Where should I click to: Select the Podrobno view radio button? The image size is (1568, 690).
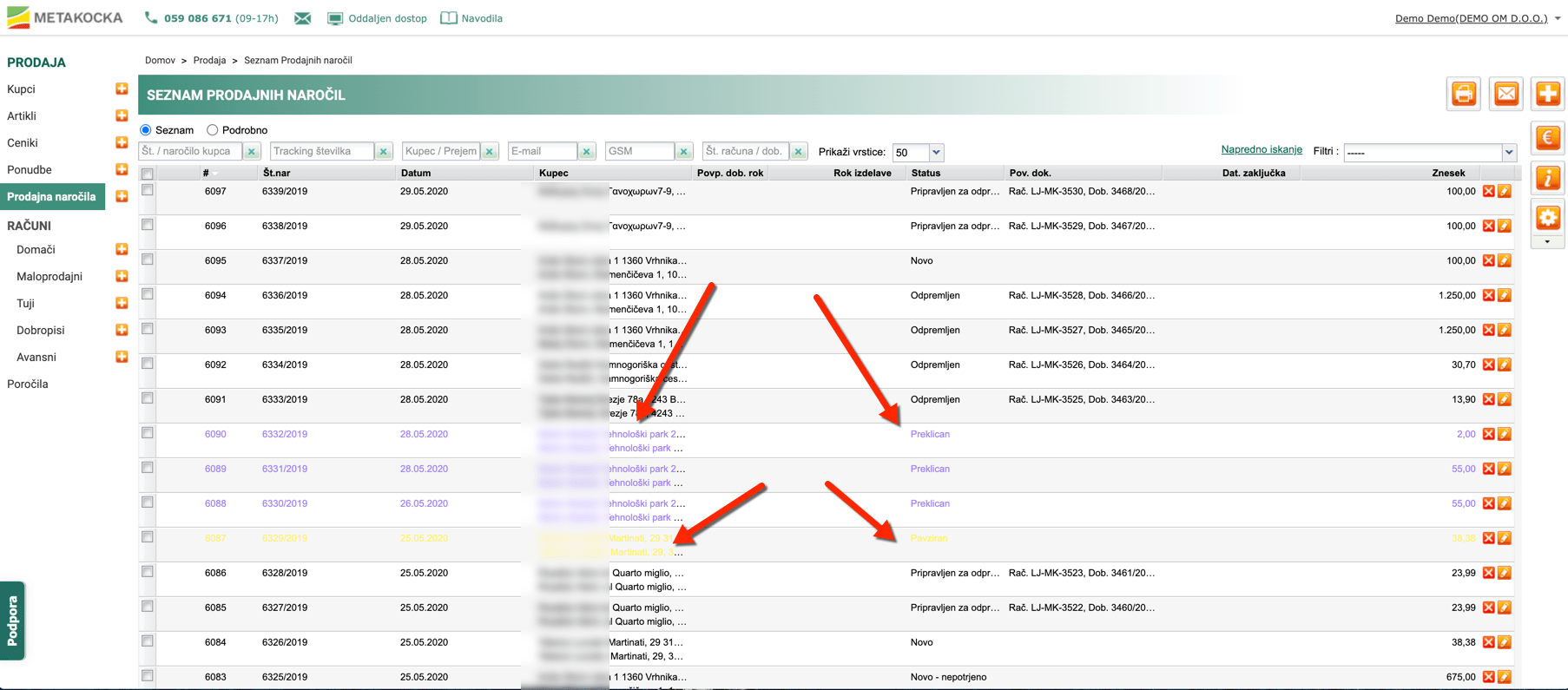(x=212, y=130)
